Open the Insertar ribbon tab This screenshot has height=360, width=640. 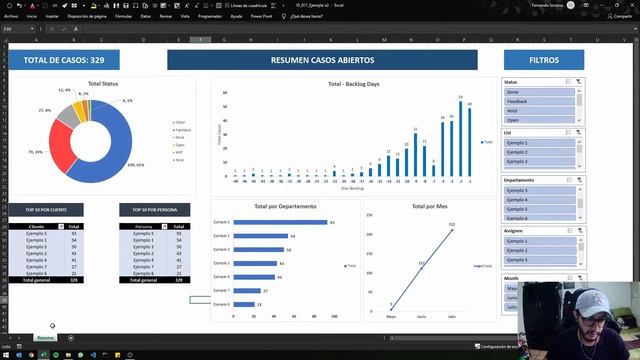(52, 16)
